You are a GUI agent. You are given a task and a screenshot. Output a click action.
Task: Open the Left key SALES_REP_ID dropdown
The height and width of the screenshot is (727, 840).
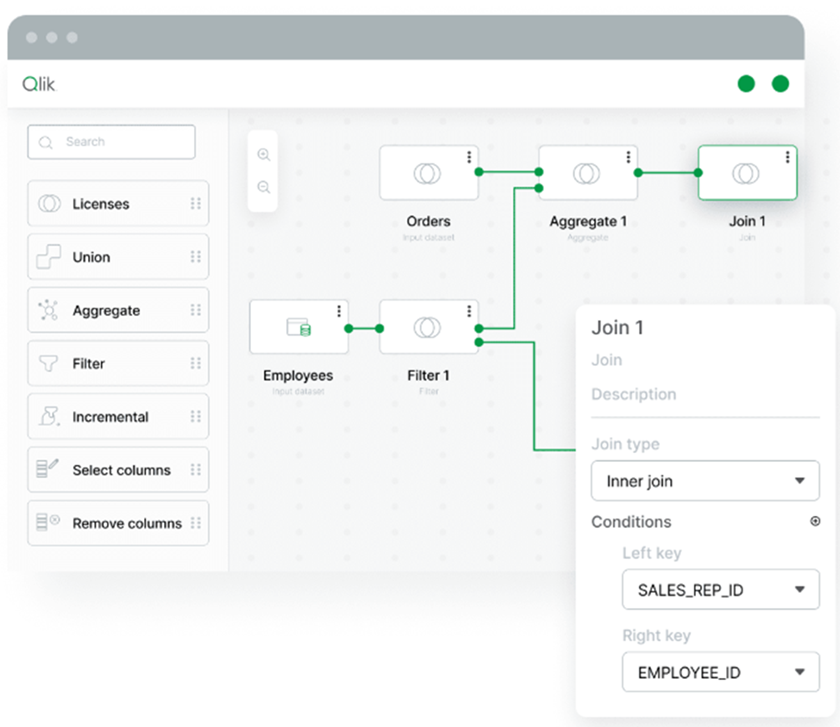point(720,590)
